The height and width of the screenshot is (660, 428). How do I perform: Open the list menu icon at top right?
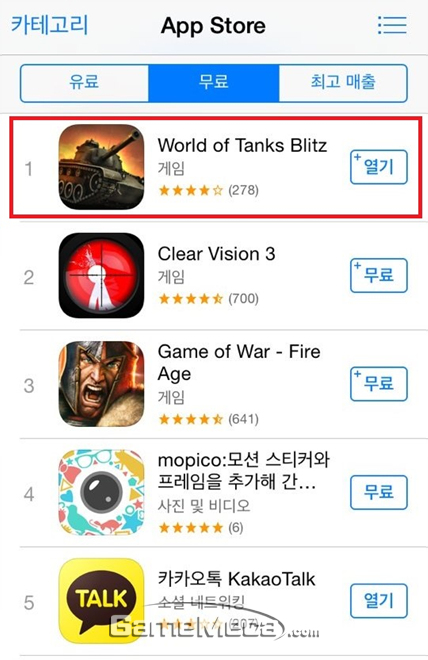[x=392, y=25]
